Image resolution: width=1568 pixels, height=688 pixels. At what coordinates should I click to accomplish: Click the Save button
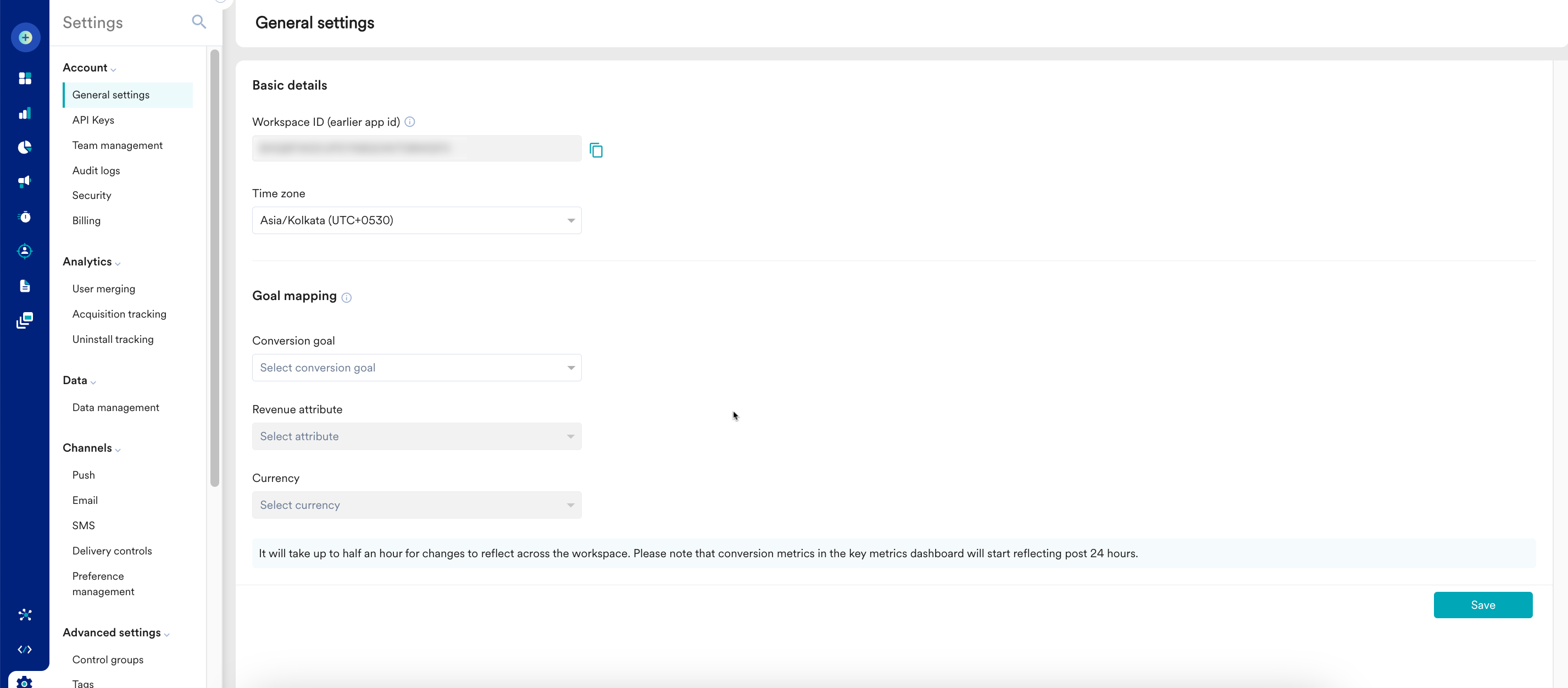tap(1482, 604)
